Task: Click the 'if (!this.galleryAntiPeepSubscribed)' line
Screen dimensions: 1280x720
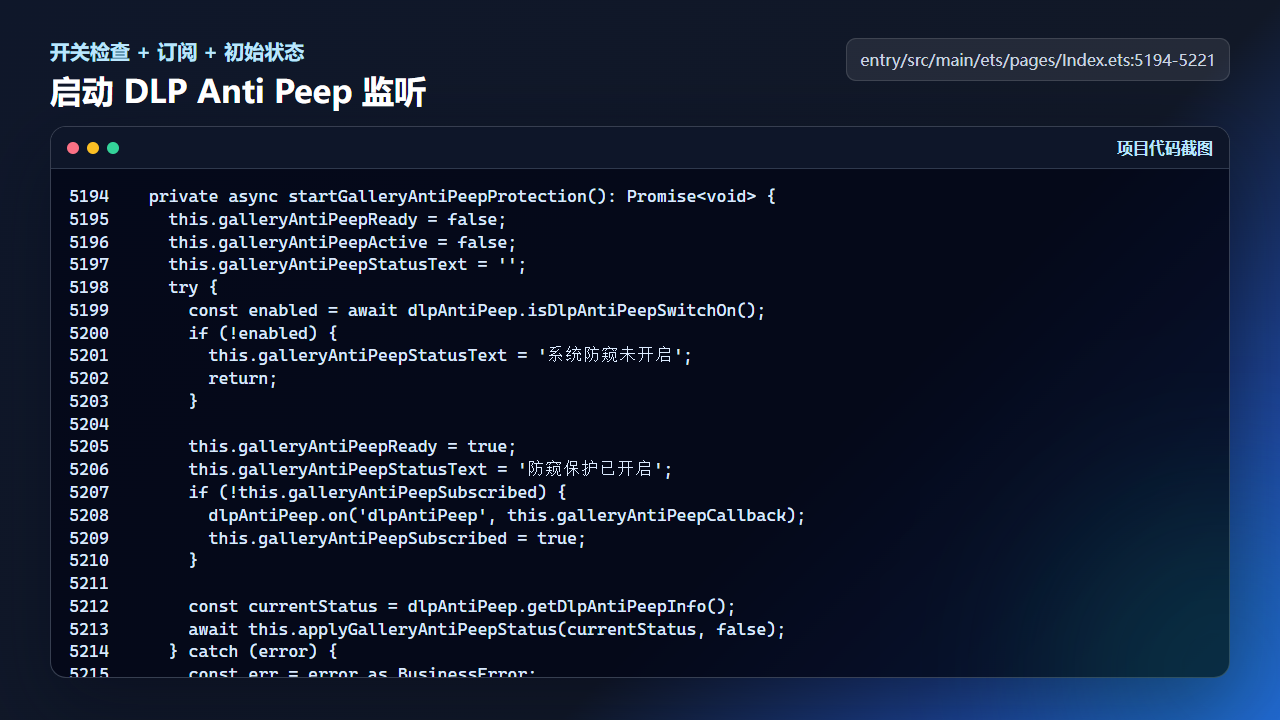Action: pos(378,492)
